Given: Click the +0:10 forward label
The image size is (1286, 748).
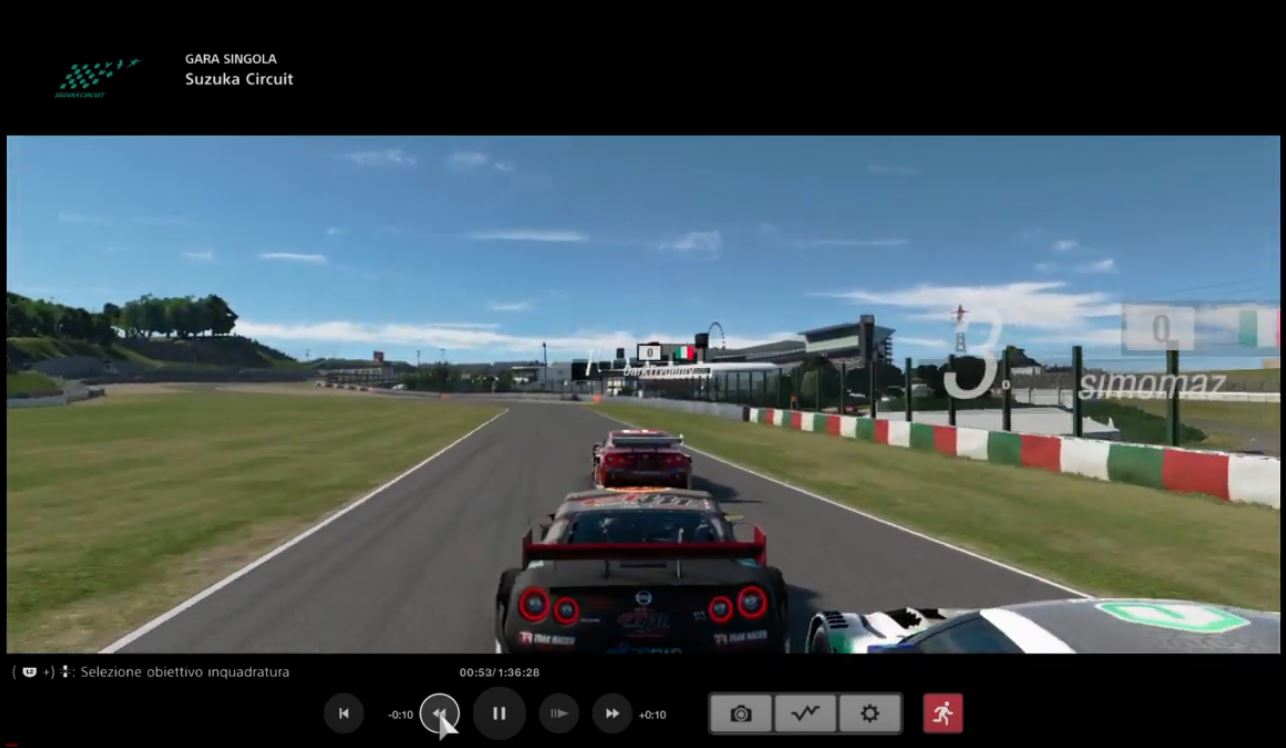Looking at the screenshot, I should point(652,715).
